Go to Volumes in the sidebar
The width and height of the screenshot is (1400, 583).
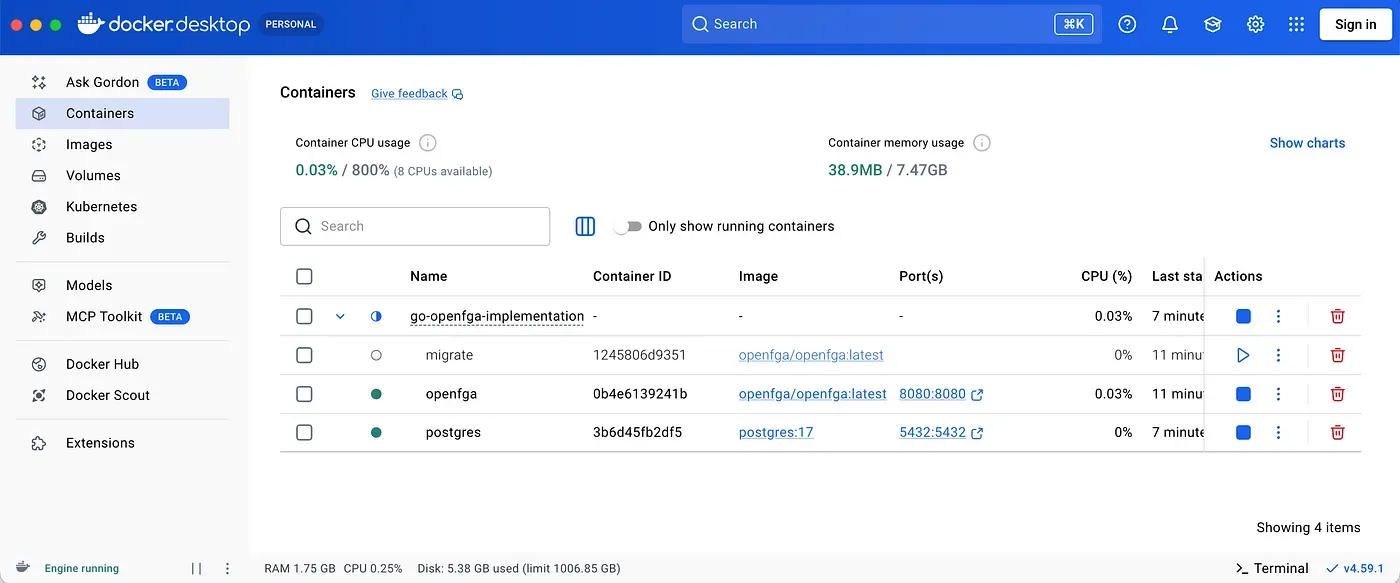point(122,175)
